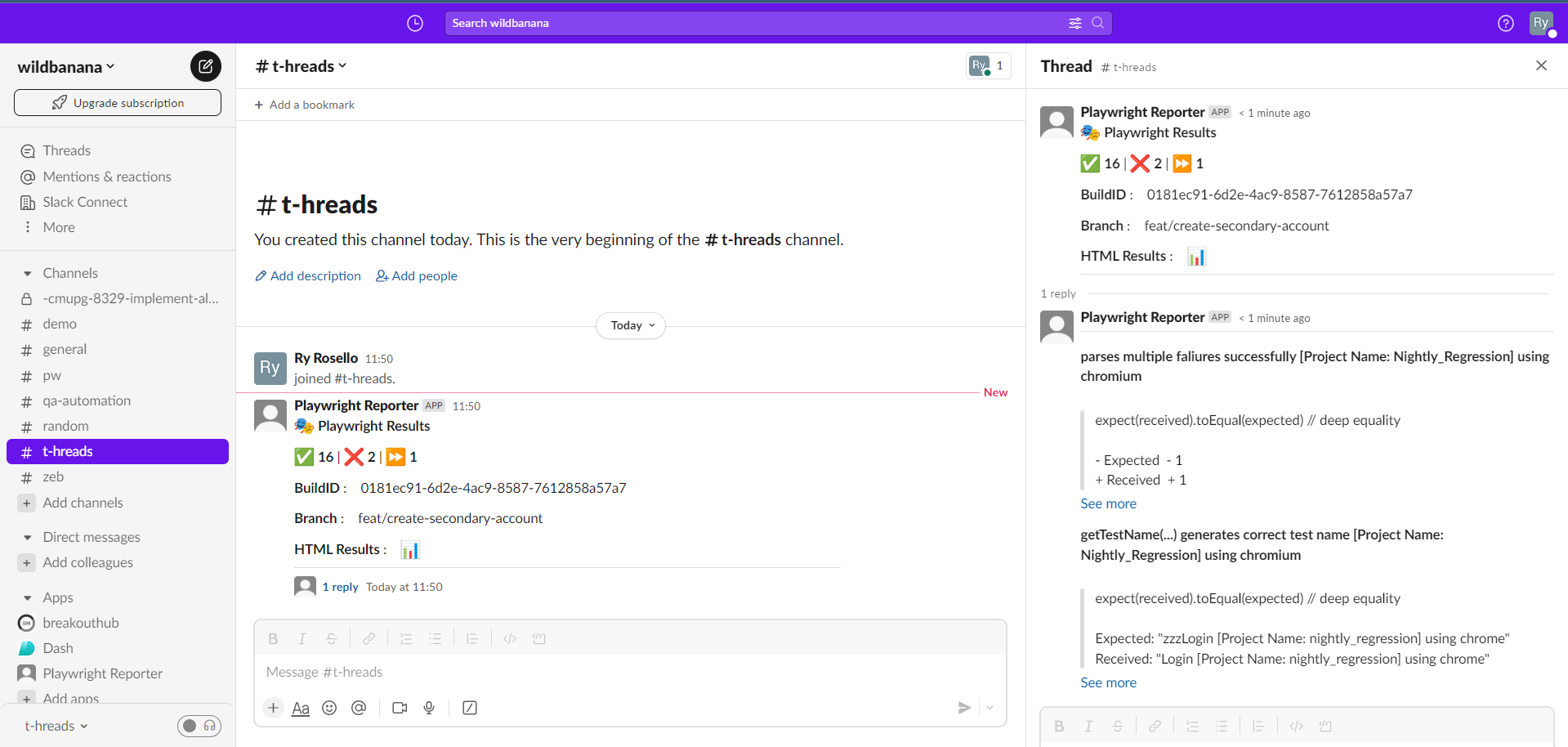Open the breakouthub app
This screenshot has width=1568, height=747.
click(118, 623)
